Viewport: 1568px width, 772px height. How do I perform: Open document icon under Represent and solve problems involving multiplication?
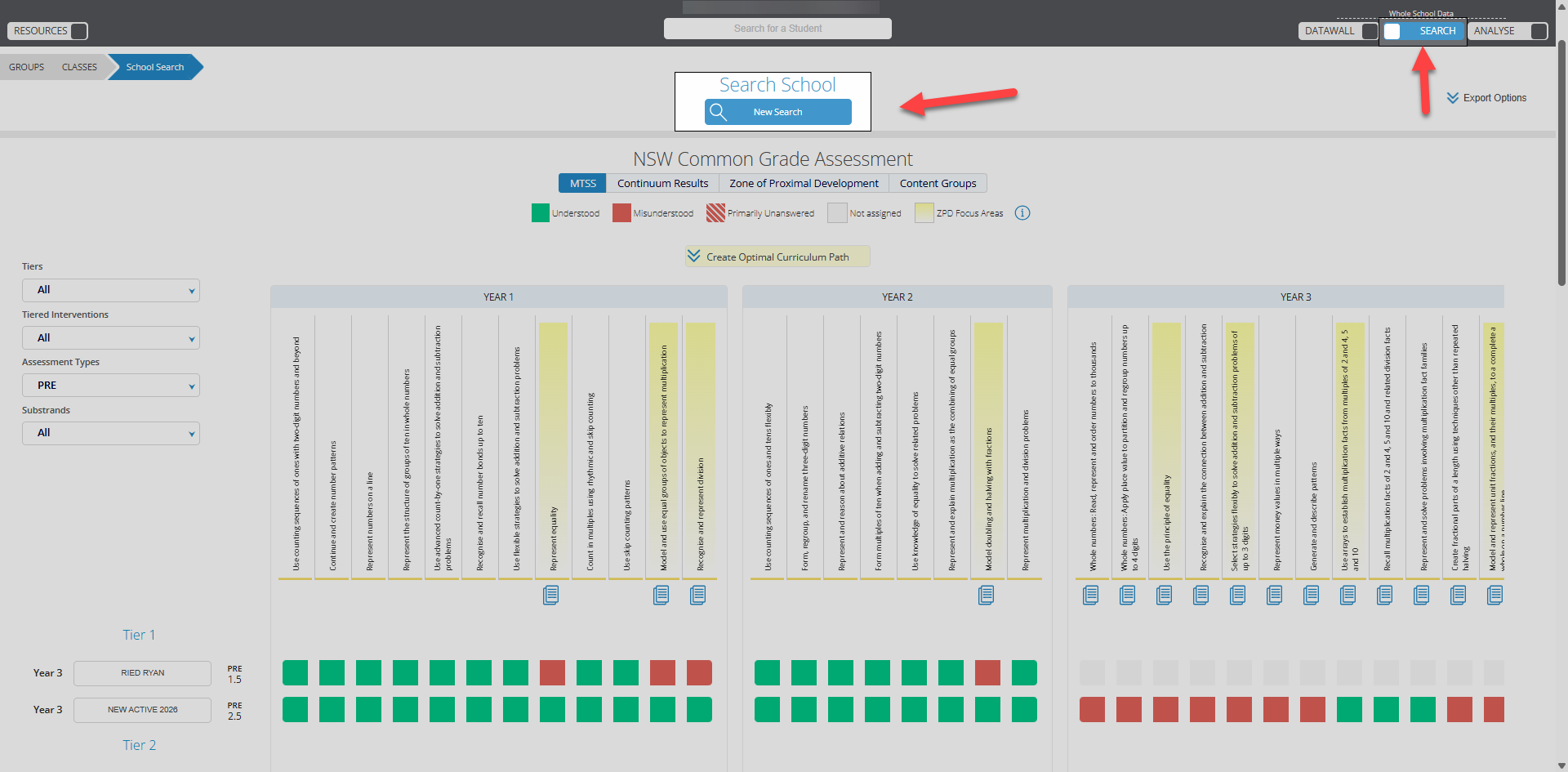point(1422,596)
